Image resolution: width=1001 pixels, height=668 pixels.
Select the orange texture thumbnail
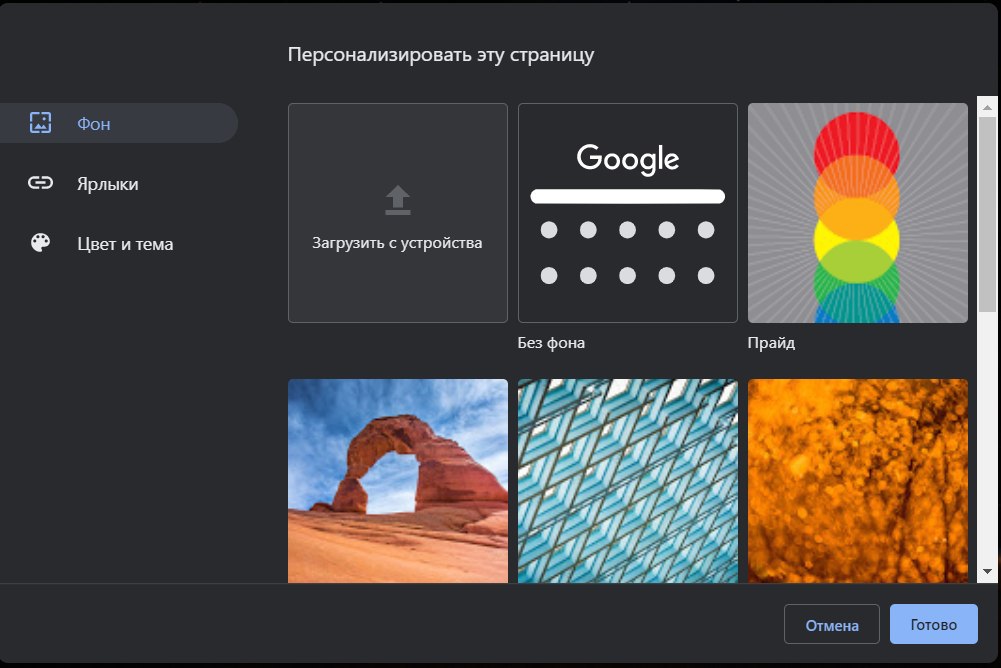click(x=857, y=481)
